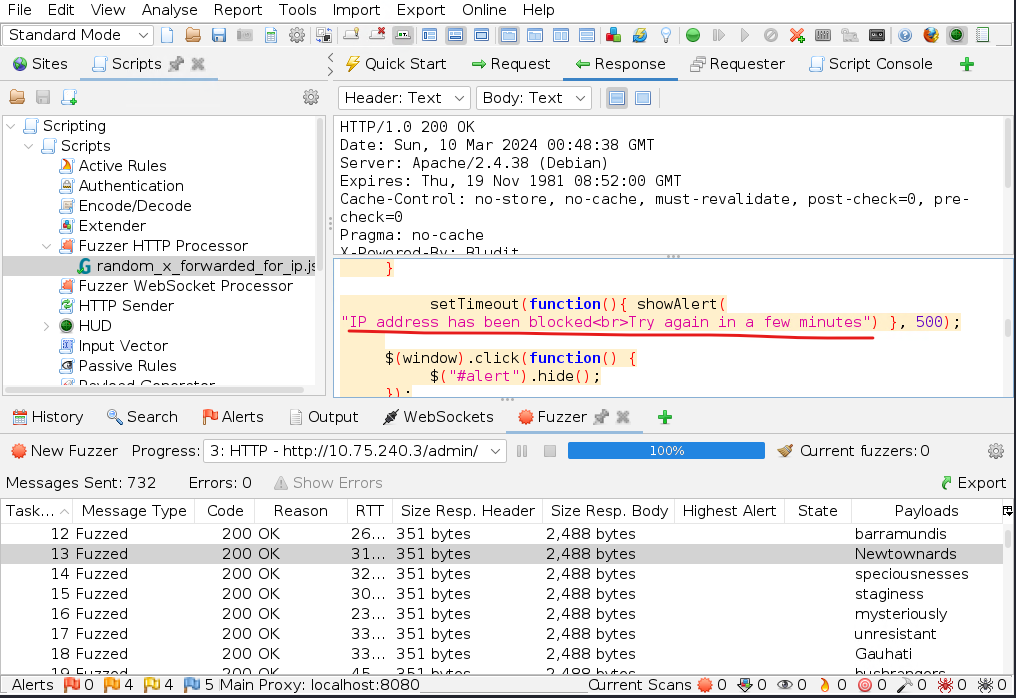Image resolution: width=1016 pixels, height=698 pixels.
Task: Click the load script folder icon
Action: (x=17, y=97)
